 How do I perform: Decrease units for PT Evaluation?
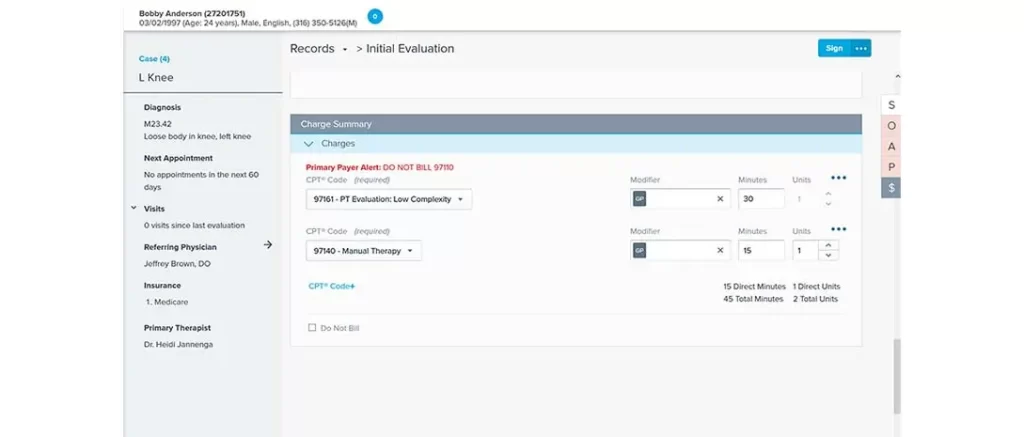[828, 204]
